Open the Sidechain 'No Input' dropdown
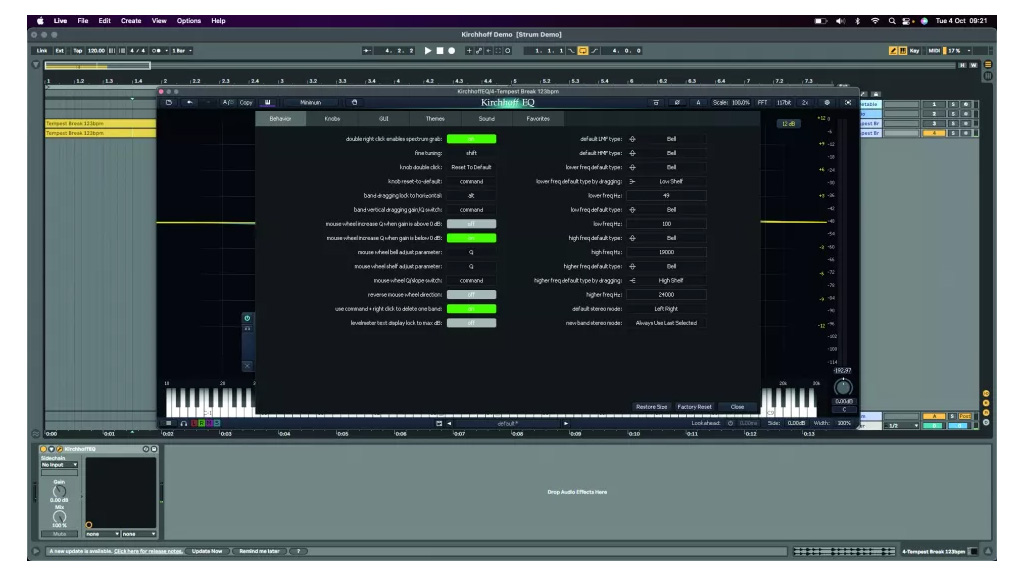Screen dimensions: 1024x576 tap(59, 465)
